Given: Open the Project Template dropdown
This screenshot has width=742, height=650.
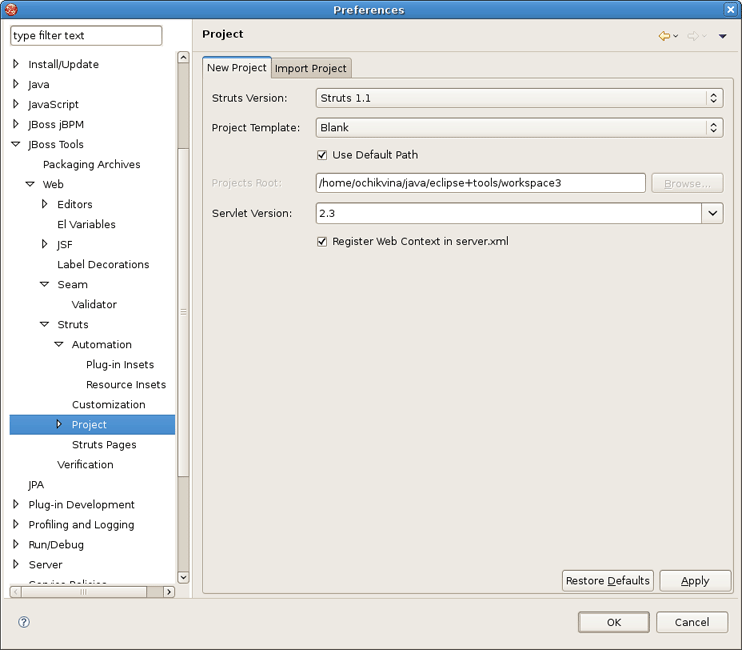Looking at the screenshot, I should pos(519,128).
